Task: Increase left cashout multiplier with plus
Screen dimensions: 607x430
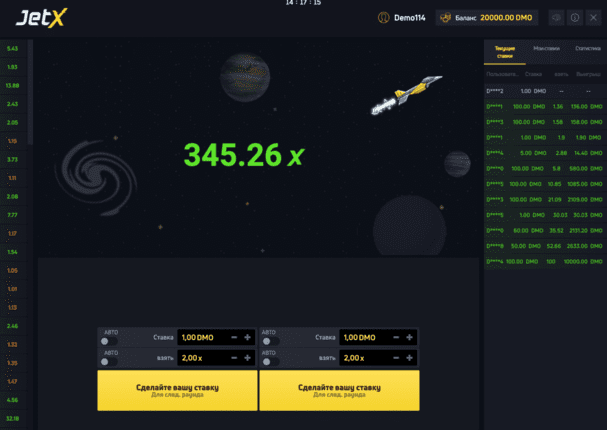Action: [247, 357]
